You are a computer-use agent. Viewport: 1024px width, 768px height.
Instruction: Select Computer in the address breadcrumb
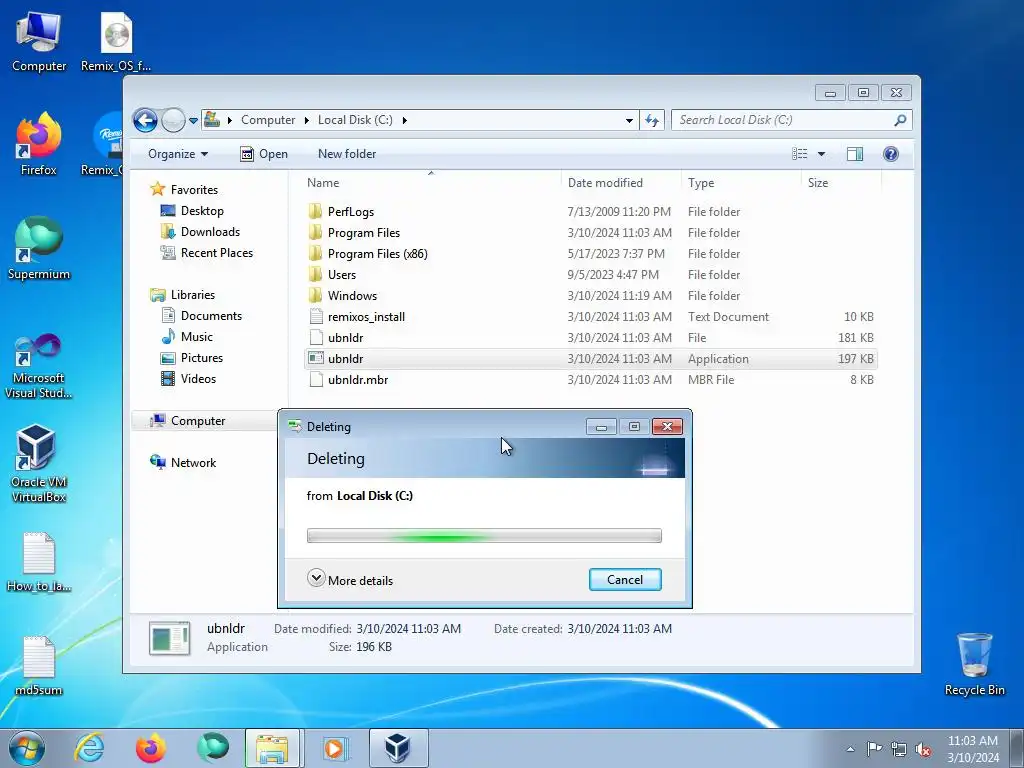[268, 120]
